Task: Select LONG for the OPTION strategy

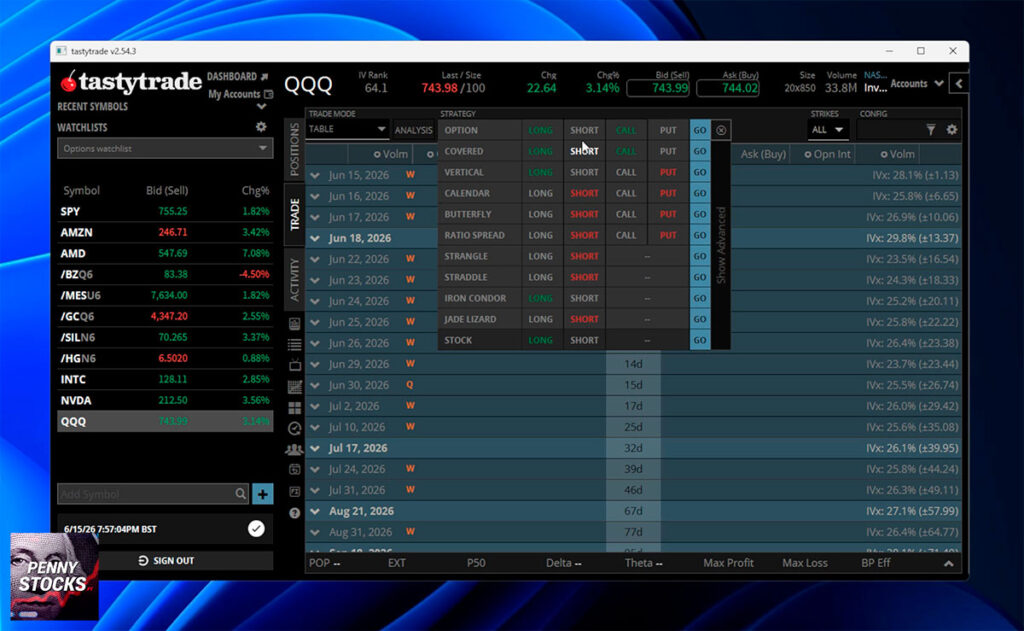Action: (540, 130)
